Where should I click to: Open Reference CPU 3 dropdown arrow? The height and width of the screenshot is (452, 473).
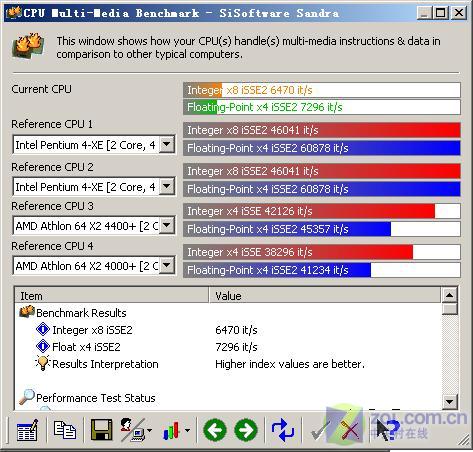167,225
